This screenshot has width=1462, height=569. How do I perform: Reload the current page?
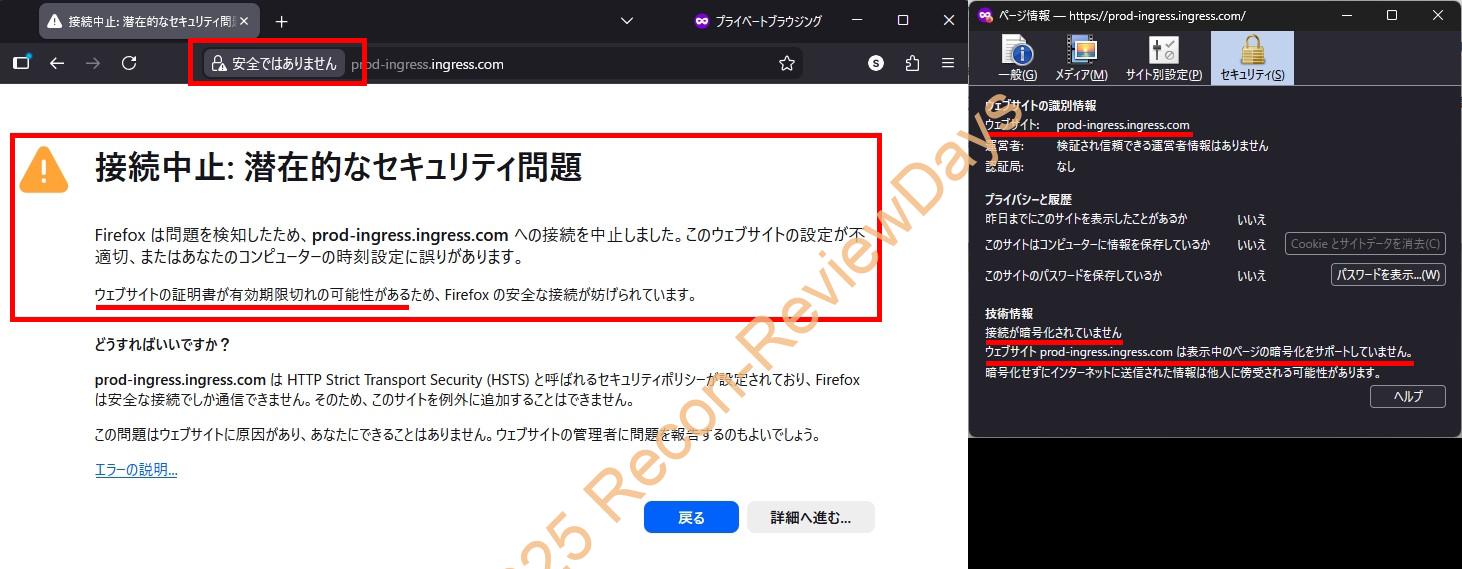click(x=129, y=63)
